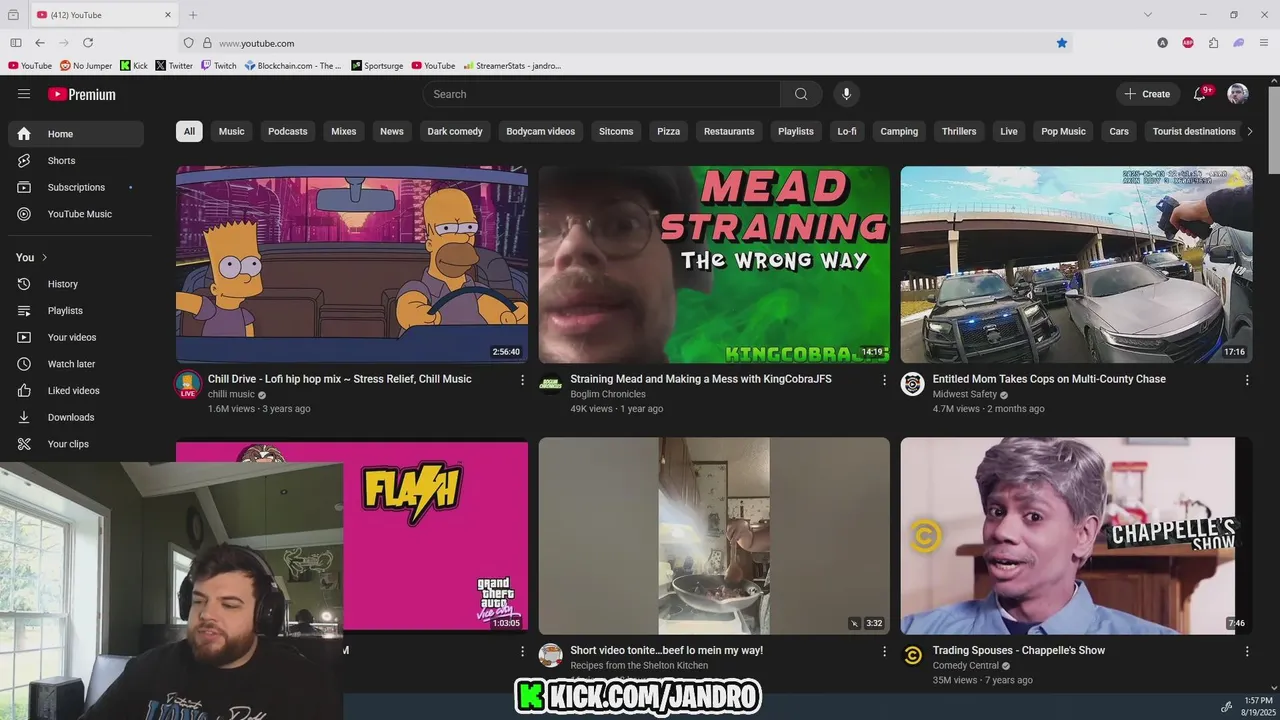Image resolution: width=1280 pixels, height=720 pixels.
Task: Open the browser tab list dropdown
Action: tap(1148, 15)
